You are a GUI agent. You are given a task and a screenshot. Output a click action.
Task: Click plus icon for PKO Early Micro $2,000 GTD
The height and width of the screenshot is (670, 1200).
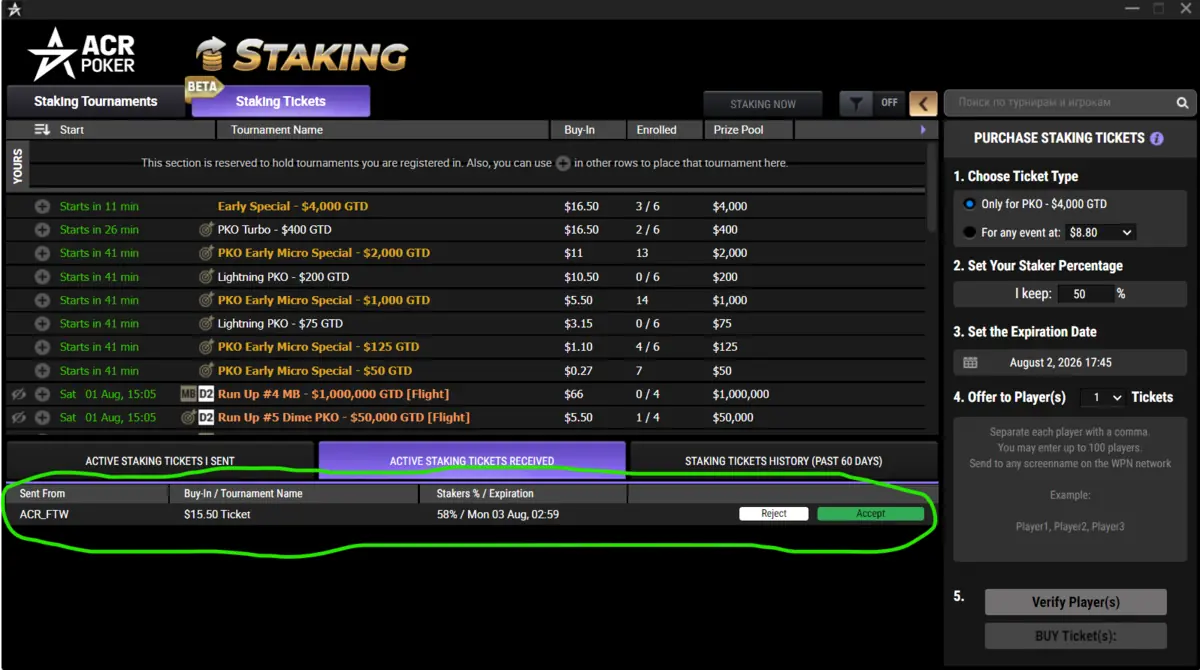point(42,253)
